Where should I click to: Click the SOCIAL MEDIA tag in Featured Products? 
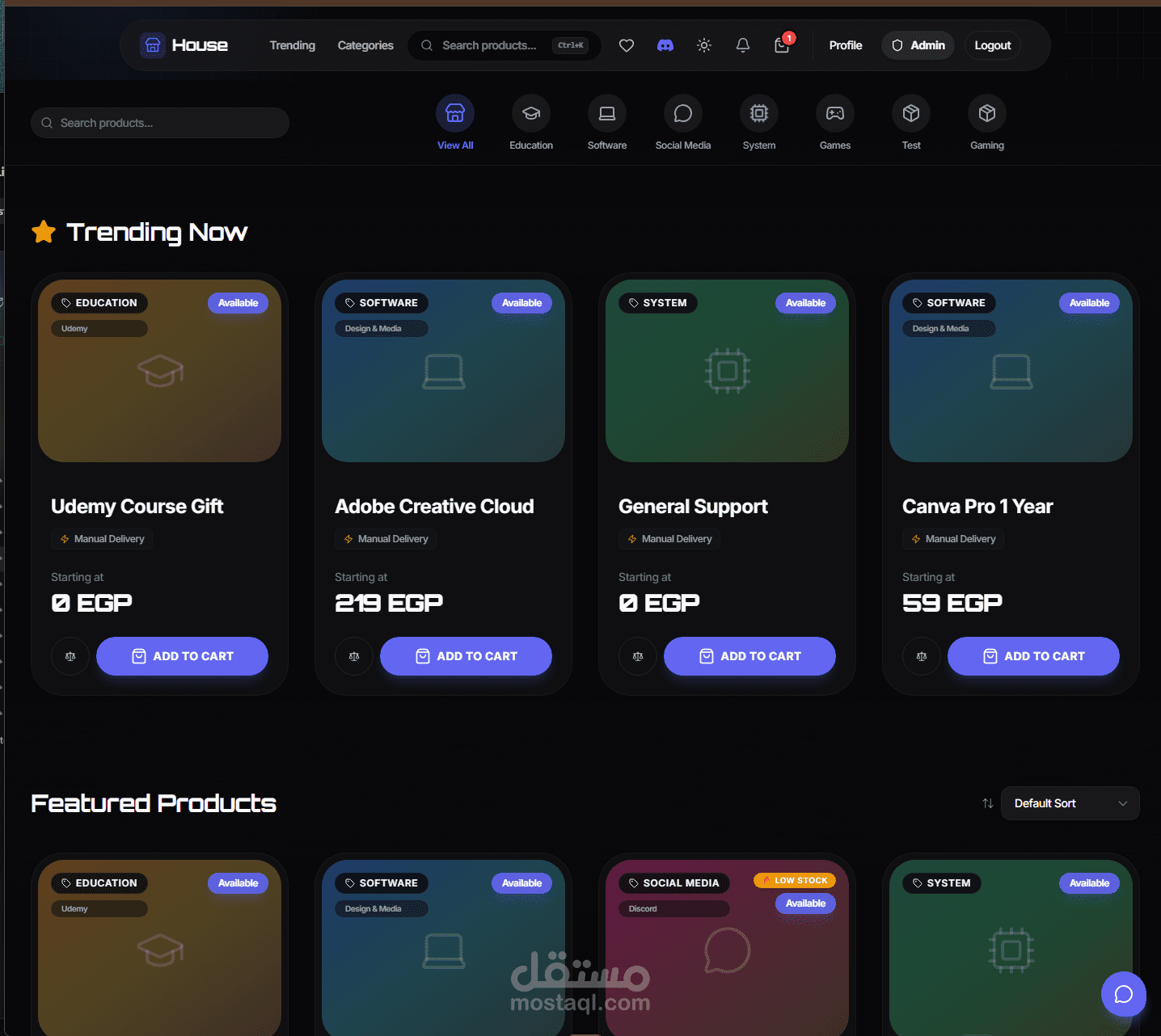(x=674, y=883)
